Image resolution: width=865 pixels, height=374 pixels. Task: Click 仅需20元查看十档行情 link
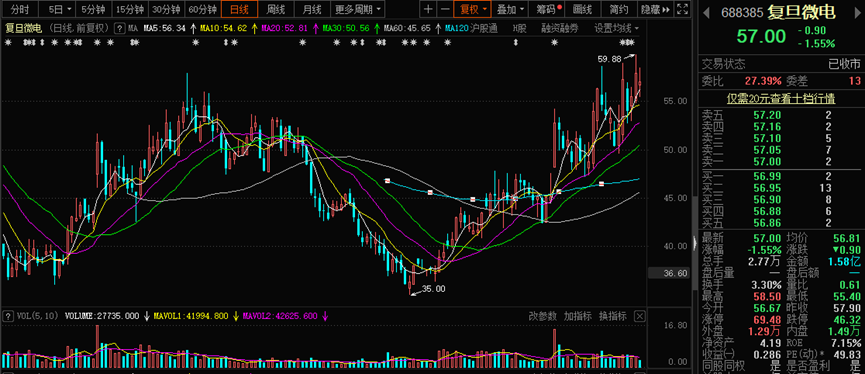pyautogui.click(x=781, y=99)
